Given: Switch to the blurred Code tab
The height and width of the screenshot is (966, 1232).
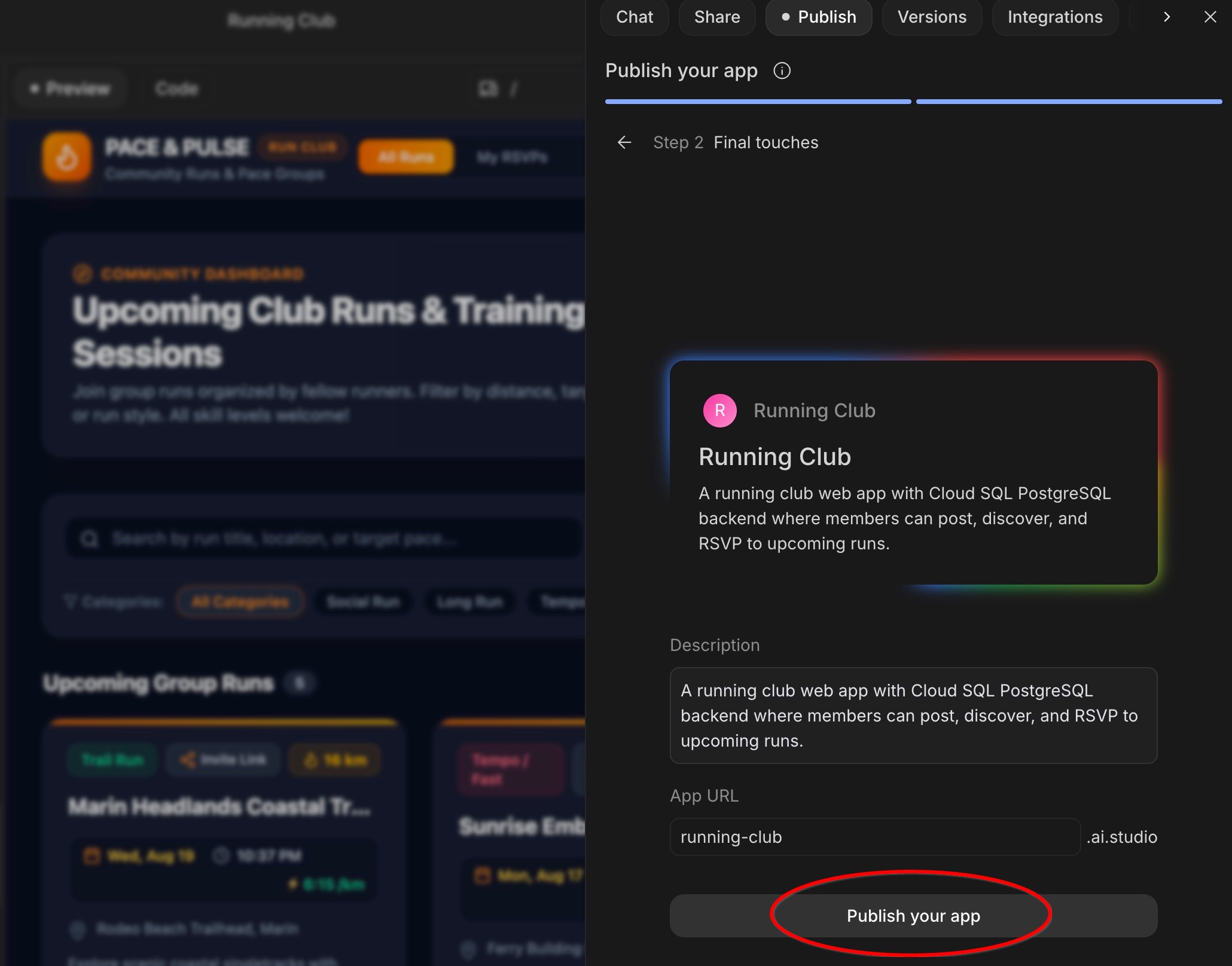Looking at the screenshot, I should click(x=176, y=89).
